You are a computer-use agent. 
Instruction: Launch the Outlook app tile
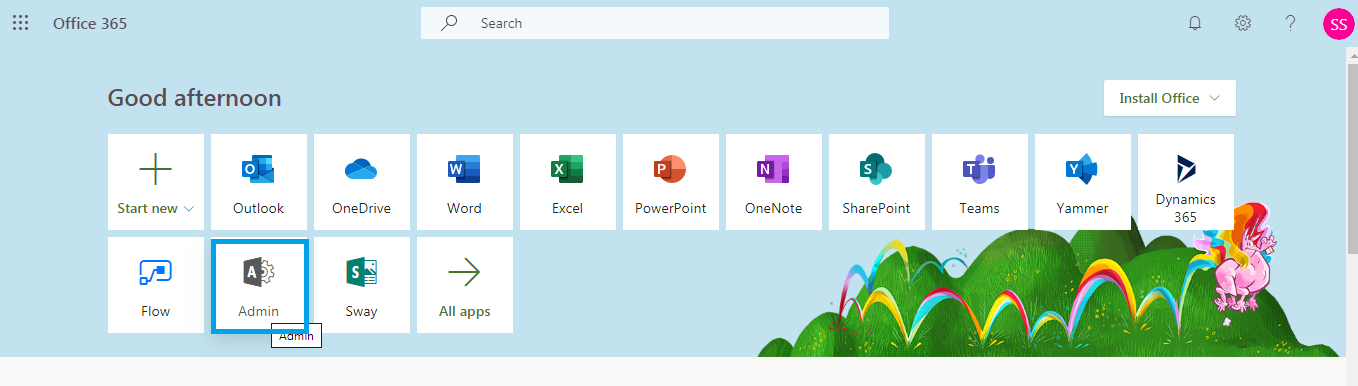click(259, 182)
